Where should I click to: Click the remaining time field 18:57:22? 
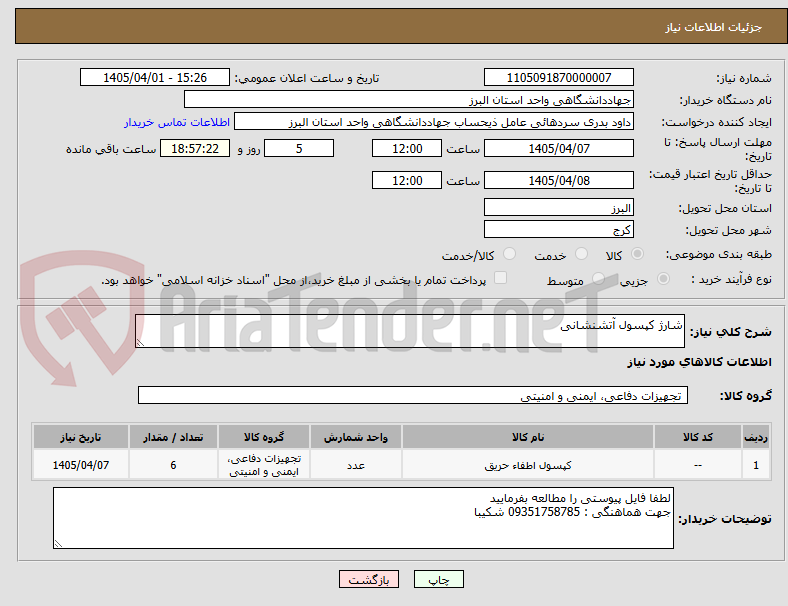pyautogui.click(x=195, y=148)
